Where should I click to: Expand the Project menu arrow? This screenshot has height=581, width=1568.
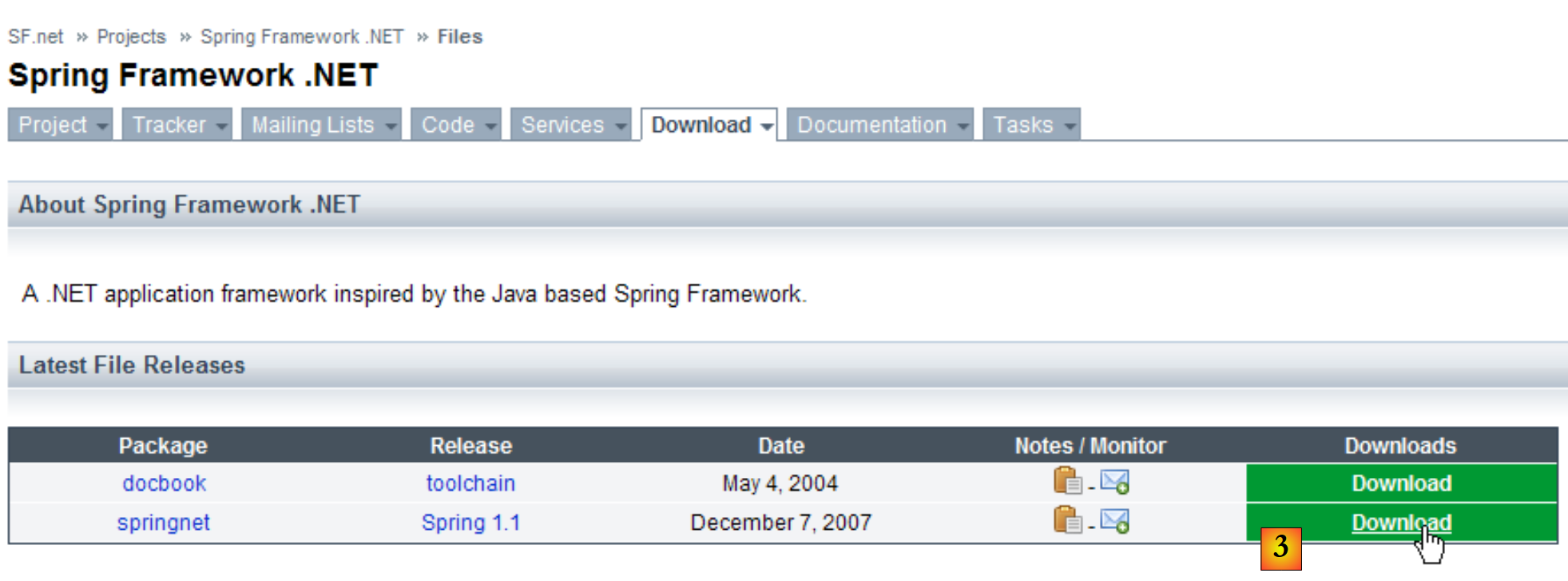click(102, 126)
